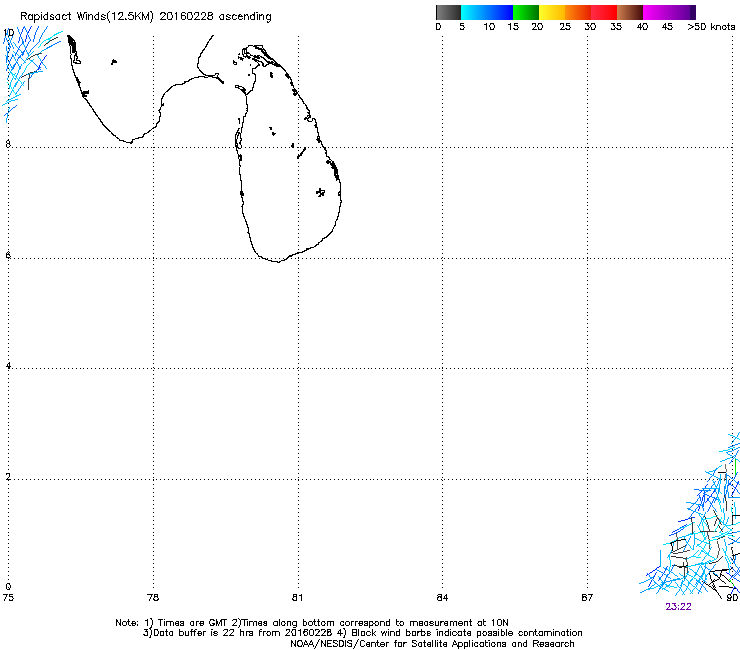Click the NOAA/NESDIS credit line
Screen dimensions: 740x650
432,644
